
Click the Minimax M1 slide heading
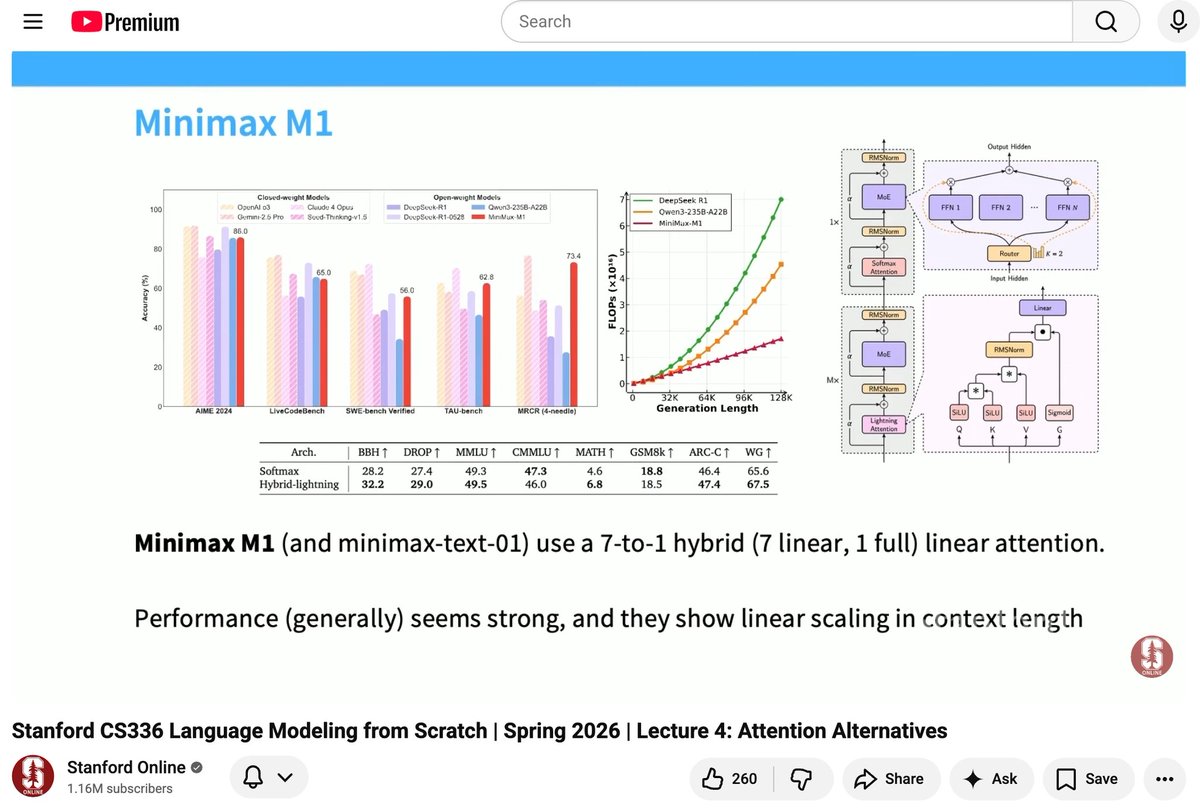coord(233,123)
